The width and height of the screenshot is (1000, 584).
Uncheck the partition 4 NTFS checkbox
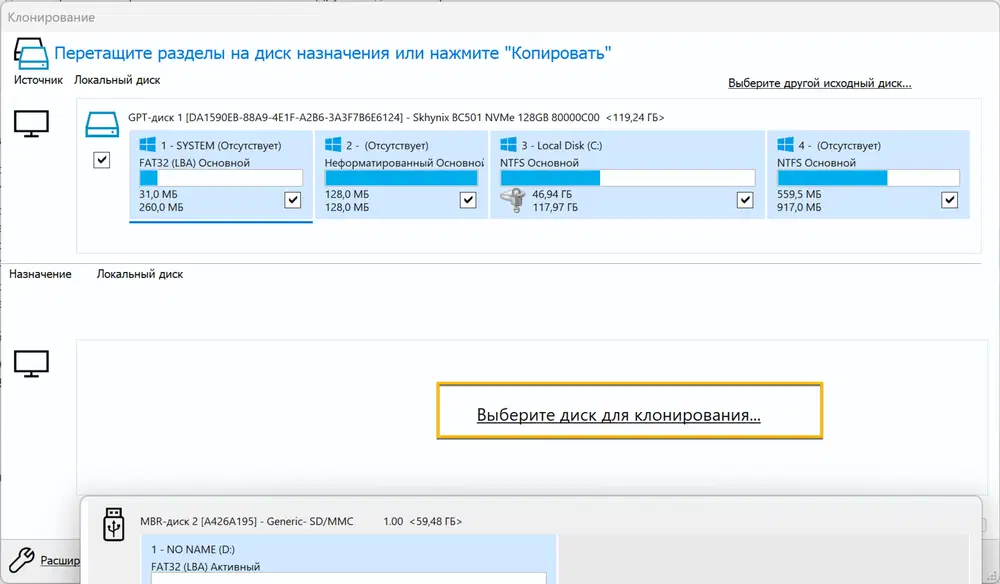click(x=949, y=200)
